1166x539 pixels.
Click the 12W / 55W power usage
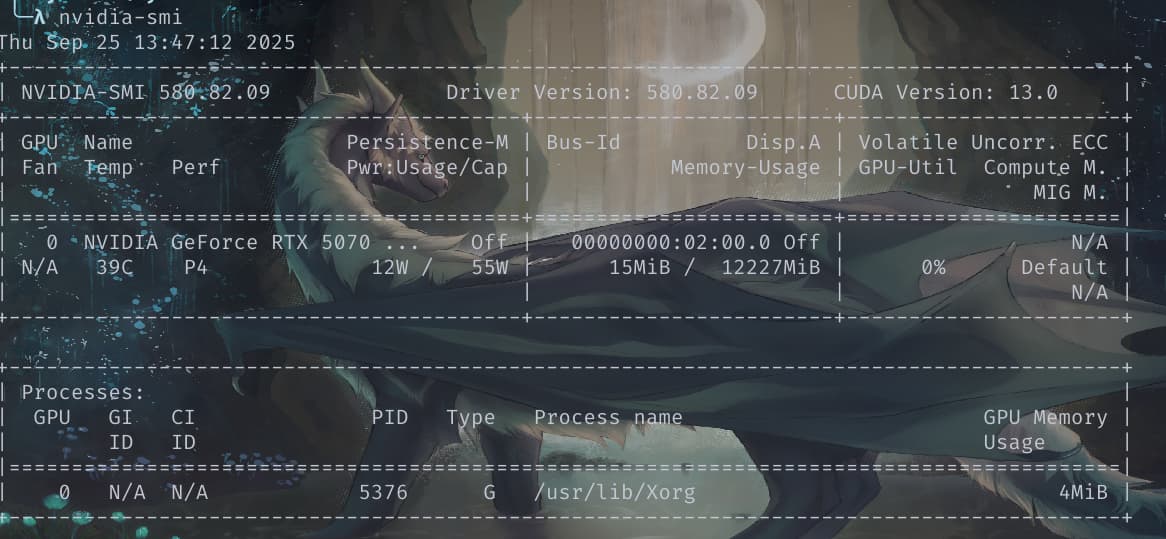pyautogui.click(x=440, y=268)
